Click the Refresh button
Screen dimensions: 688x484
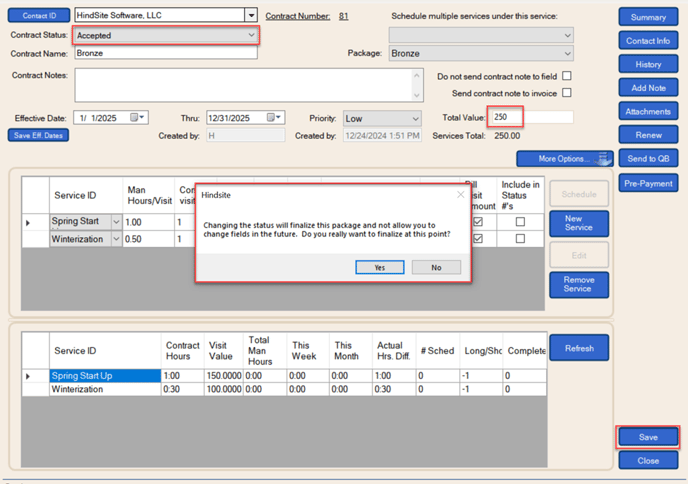(x=579, y=348)
